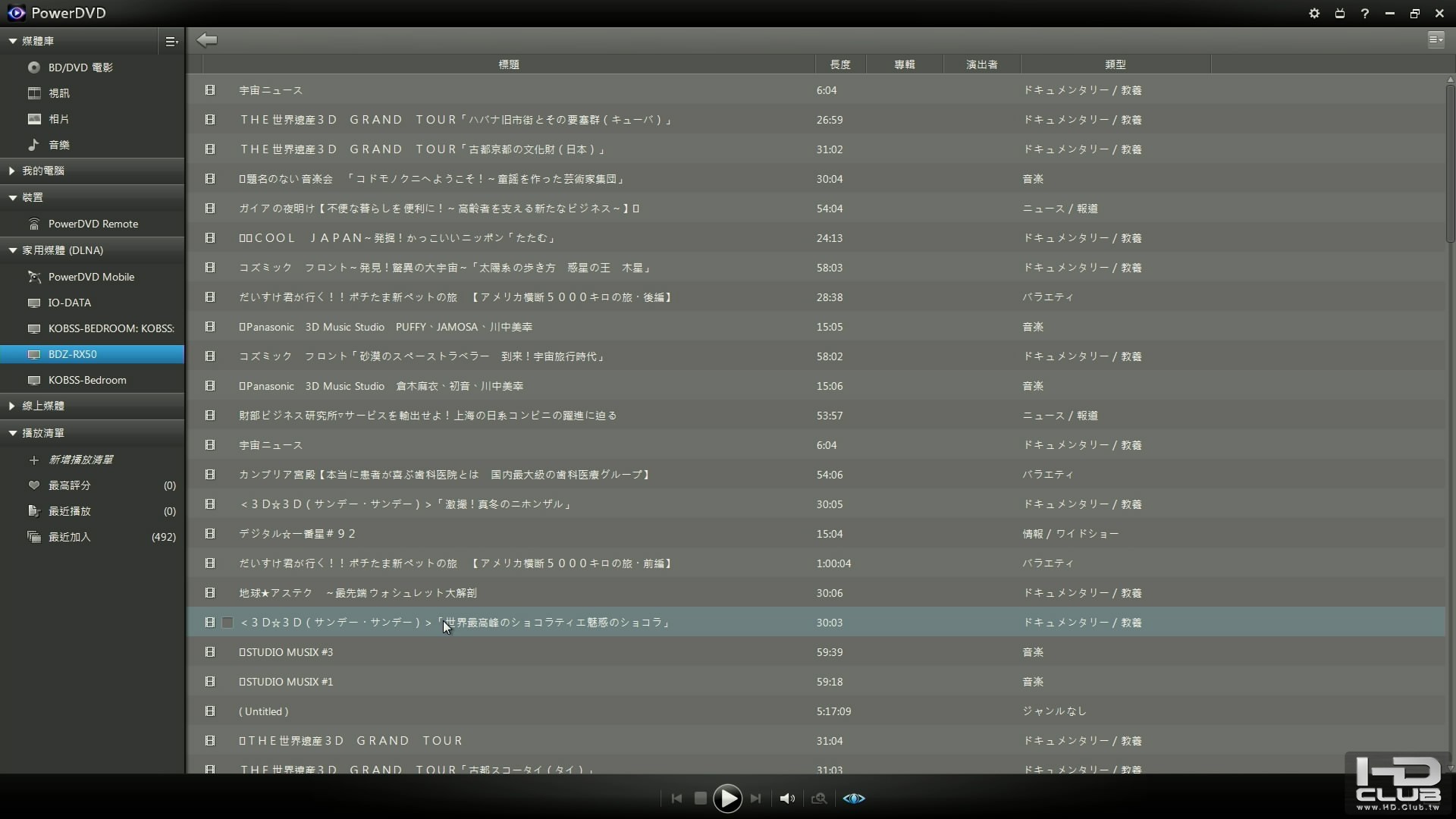The height and width of the screenshot is (819, 1456).
Task: Sort by the 長度 column header
Action: pos(839,64)
